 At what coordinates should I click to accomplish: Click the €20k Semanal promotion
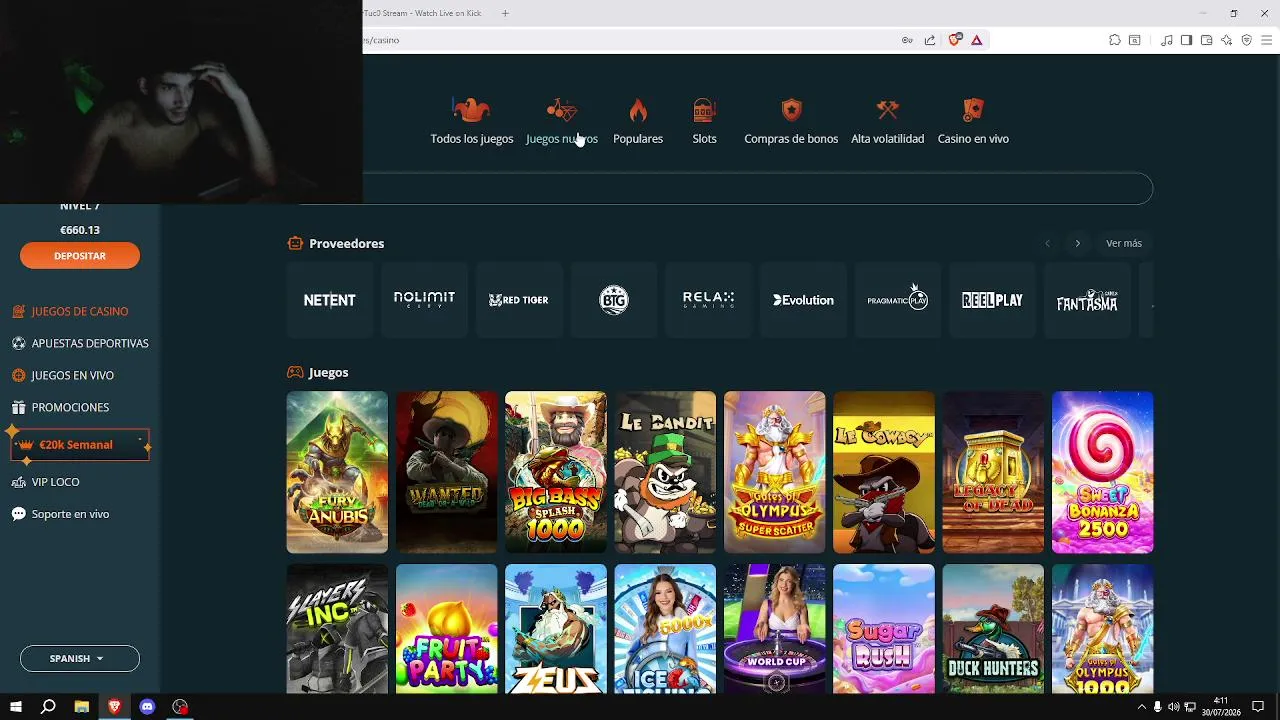(80, 445)
